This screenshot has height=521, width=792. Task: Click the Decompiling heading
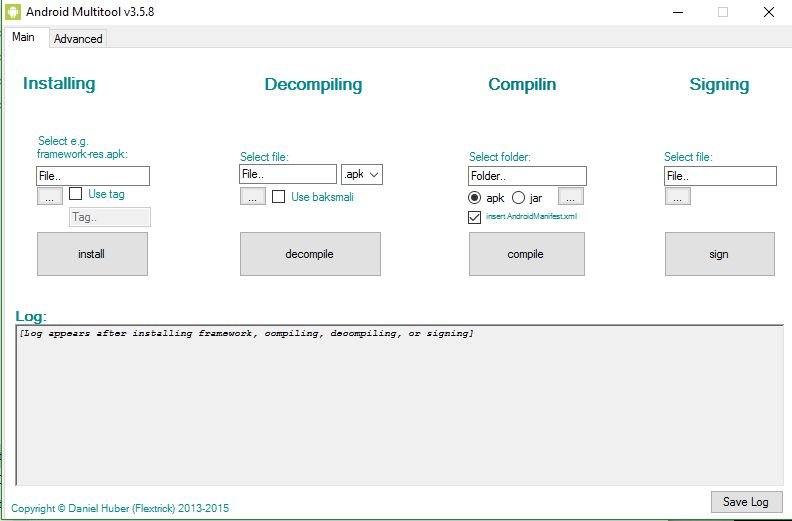[313, 84]
